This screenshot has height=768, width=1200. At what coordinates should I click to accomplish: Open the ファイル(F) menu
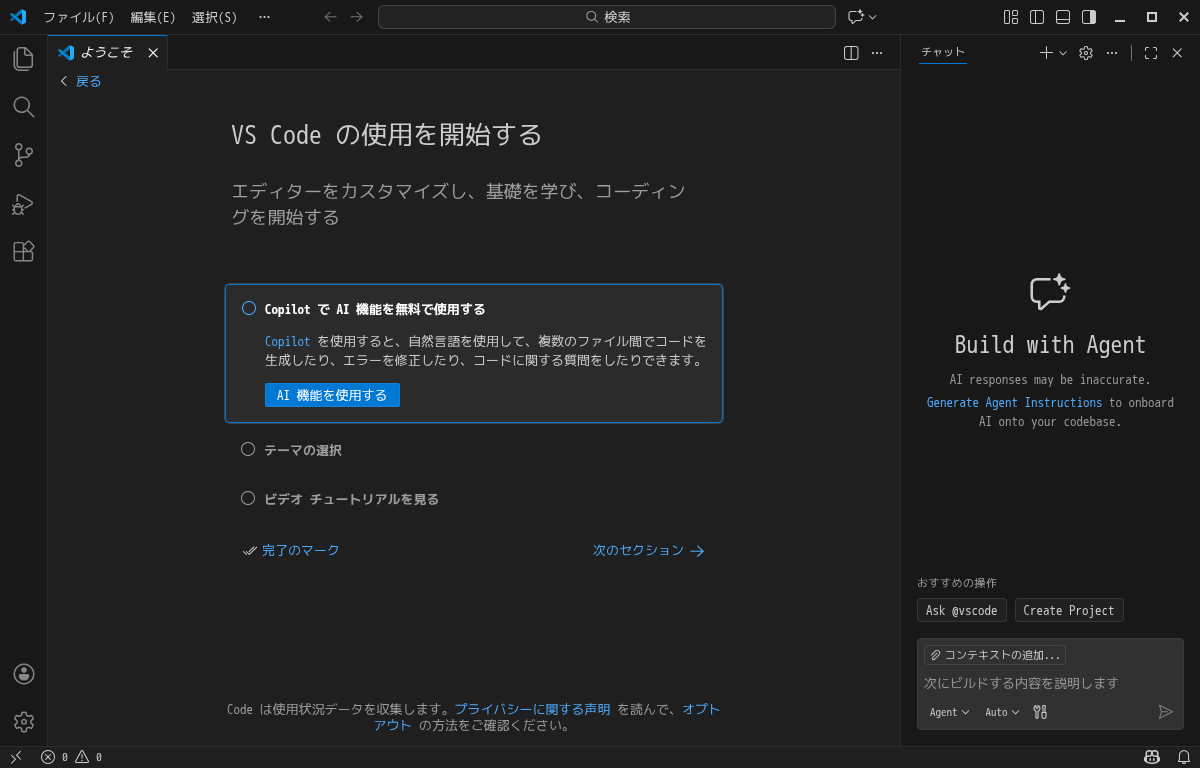(79, 17)
